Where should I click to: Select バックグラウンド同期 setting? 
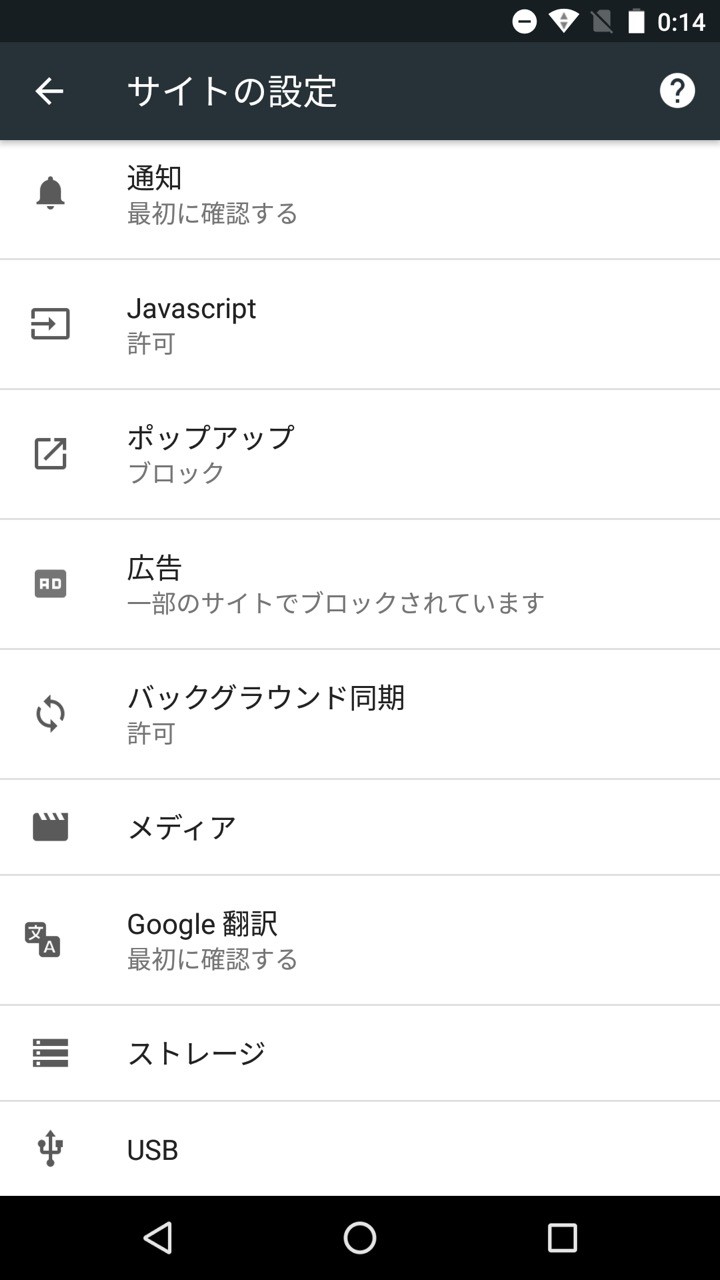[360, 714]
